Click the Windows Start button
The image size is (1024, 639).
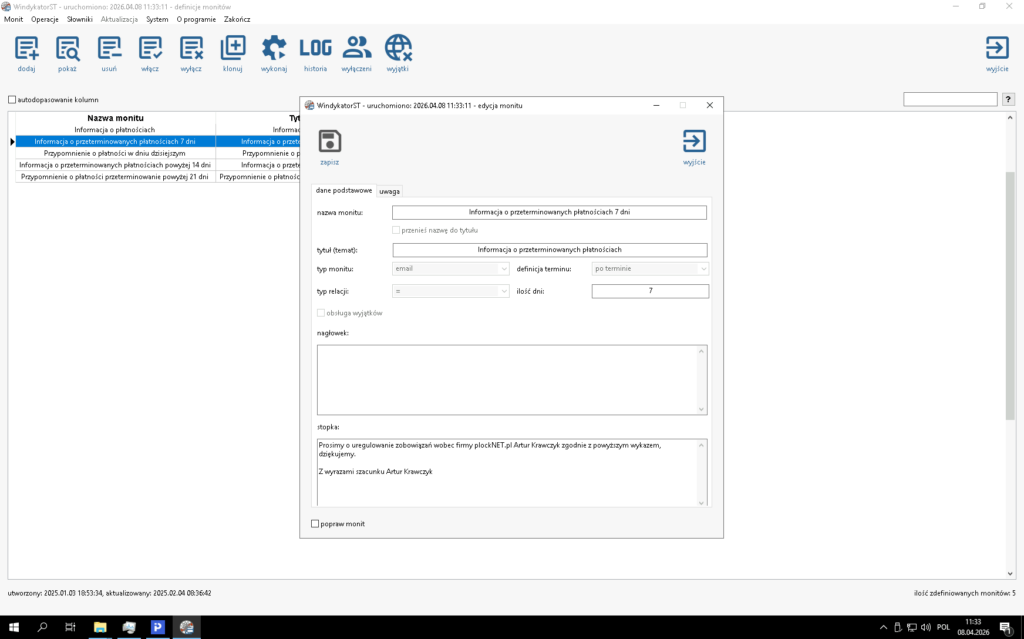coord(14,627)
